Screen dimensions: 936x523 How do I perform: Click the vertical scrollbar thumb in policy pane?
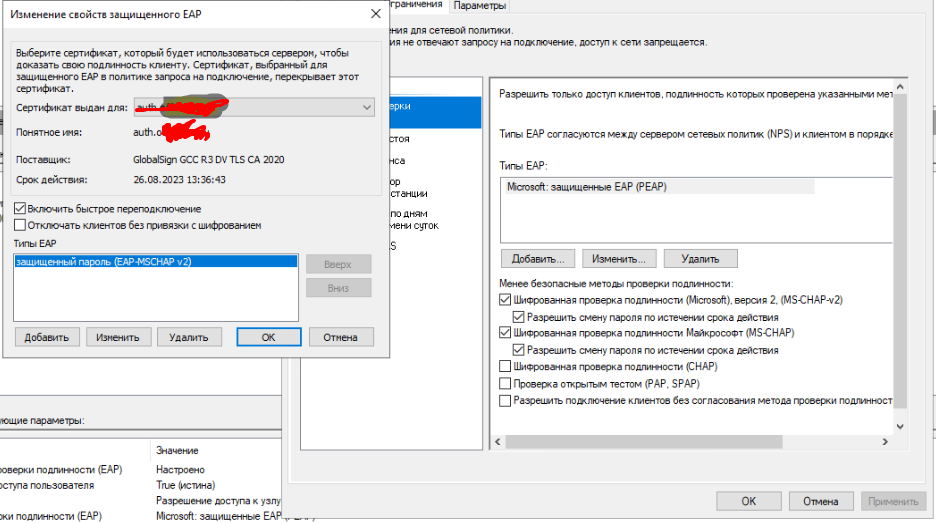[900, 251]
